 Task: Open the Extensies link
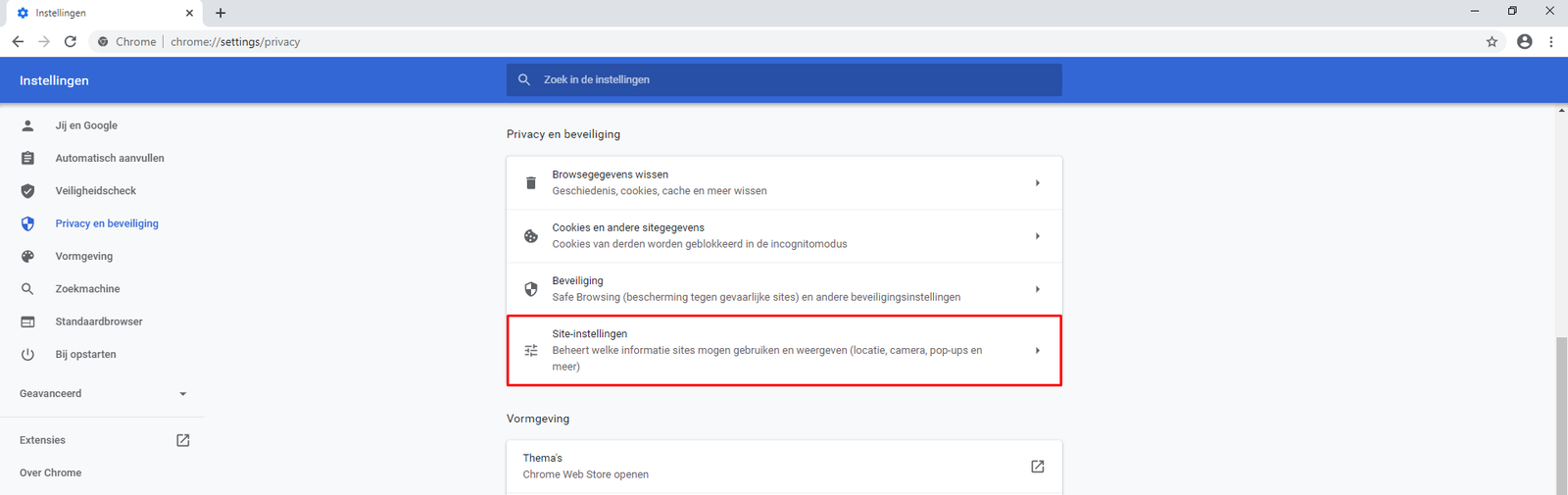tap(43, 441)
